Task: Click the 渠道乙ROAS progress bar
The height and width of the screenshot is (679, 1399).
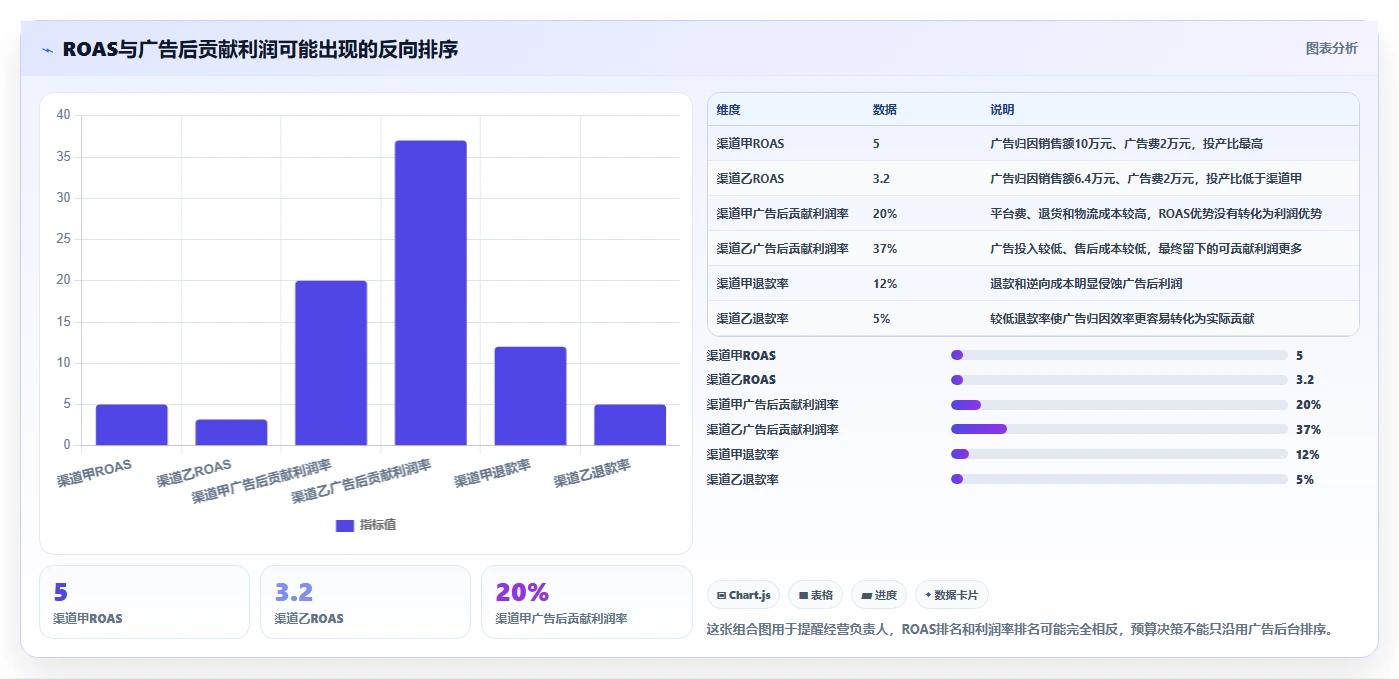Action: click(1119, 380)
